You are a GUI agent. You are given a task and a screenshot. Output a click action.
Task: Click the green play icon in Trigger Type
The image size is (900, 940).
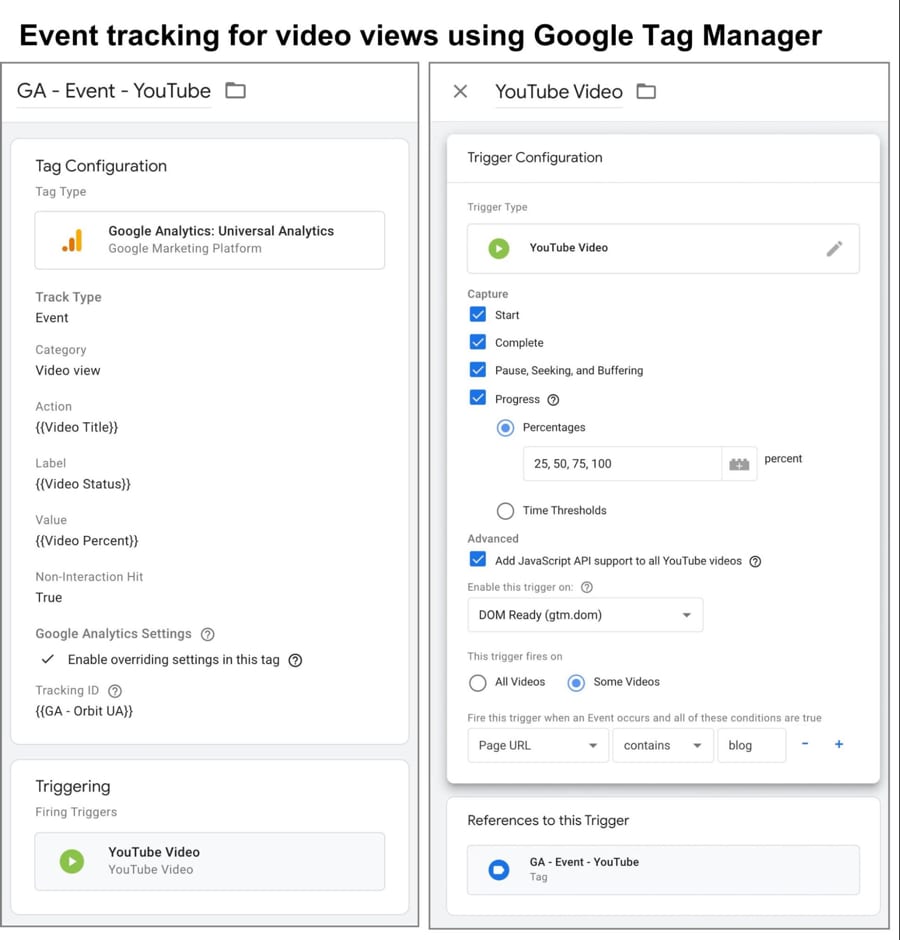pos(498,248)
